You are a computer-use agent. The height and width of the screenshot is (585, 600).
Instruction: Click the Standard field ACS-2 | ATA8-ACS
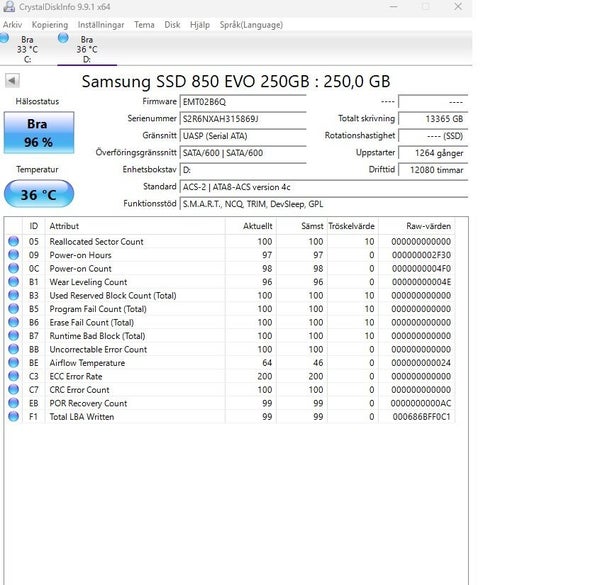click(x=324, y=187)
